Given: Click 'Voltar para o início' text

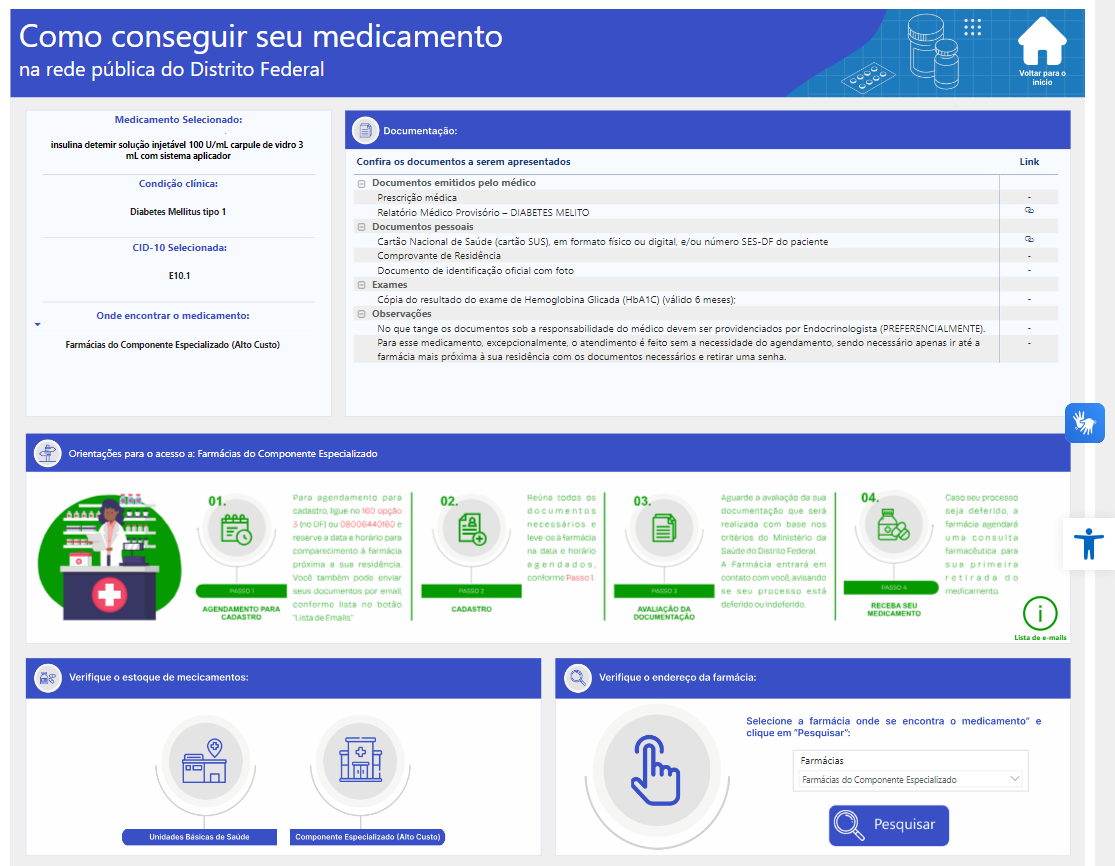Looking at the screenshot, I should click(x=1042, y=77).
